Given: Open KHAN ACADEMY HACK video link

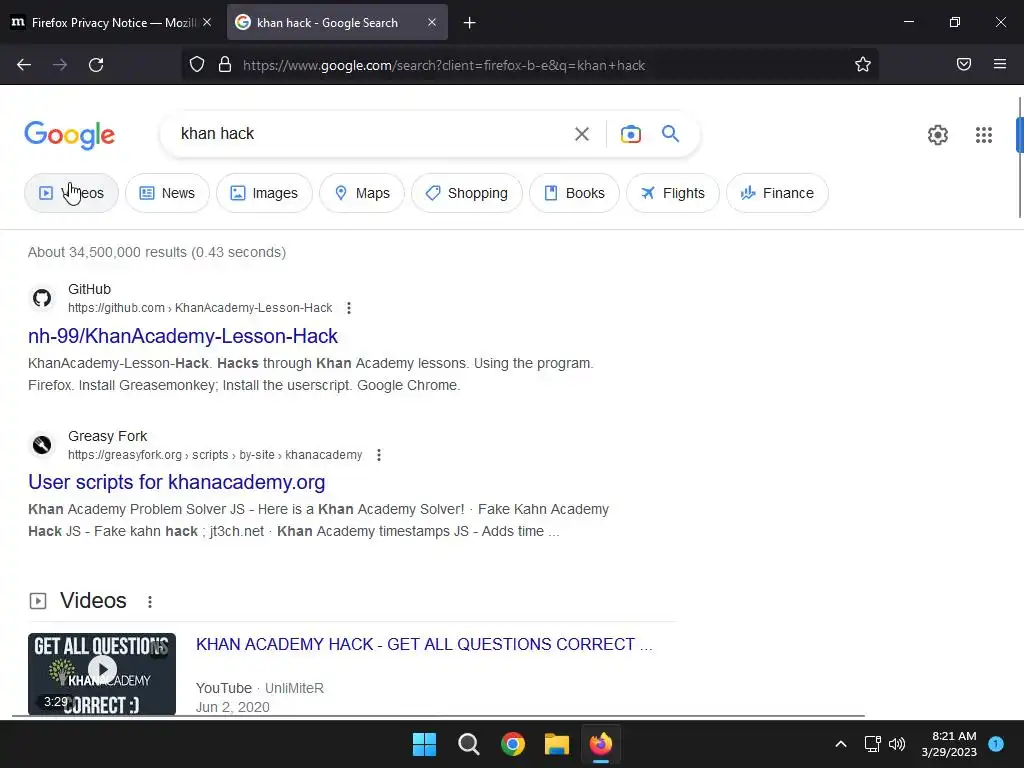Looking at the screenshot, I should point(424,644).
